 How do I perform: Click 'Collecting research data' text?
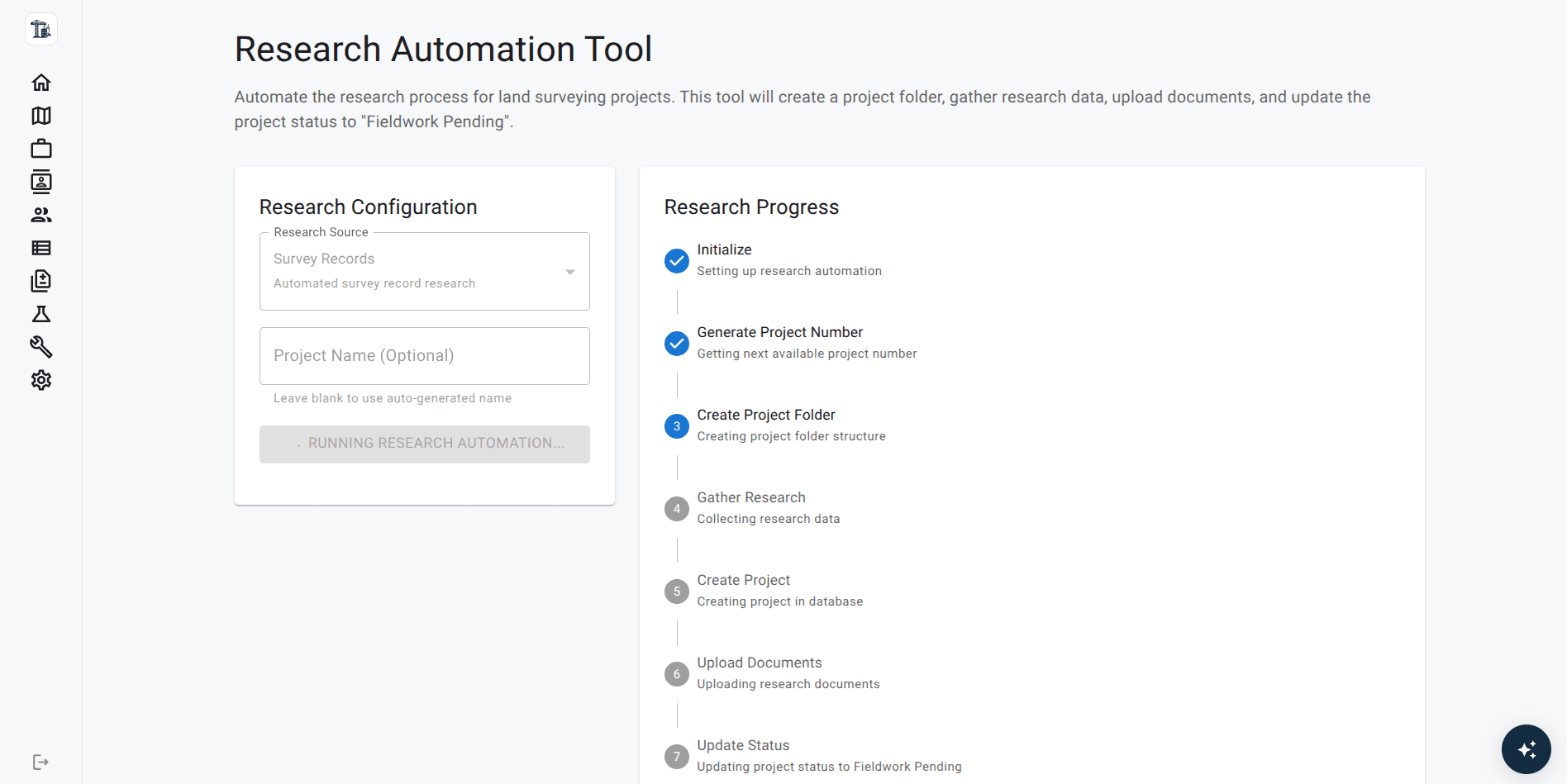pos(768,519)
